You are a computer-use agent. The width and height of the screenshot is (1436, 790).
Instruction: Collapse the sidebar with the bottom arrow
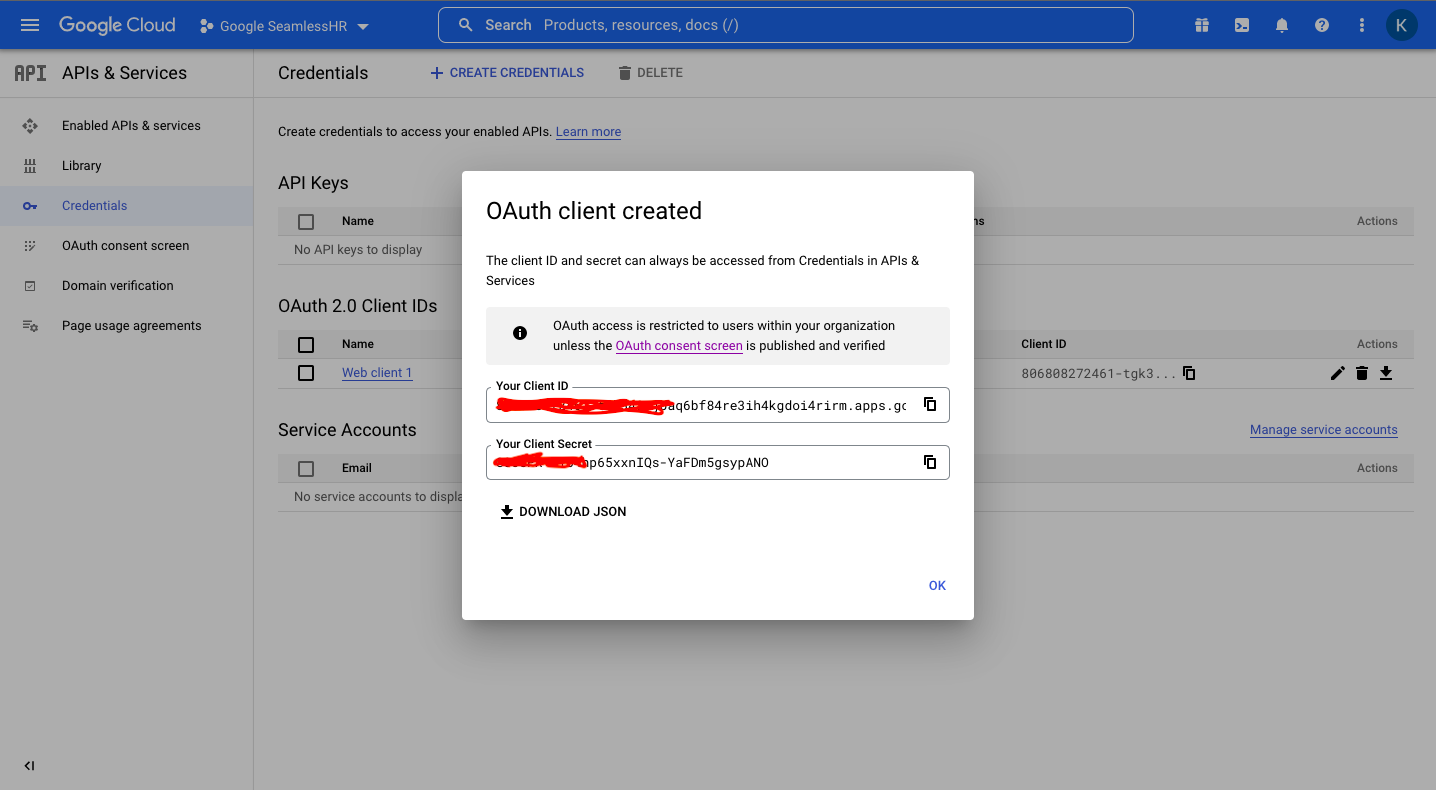[29, 766]
